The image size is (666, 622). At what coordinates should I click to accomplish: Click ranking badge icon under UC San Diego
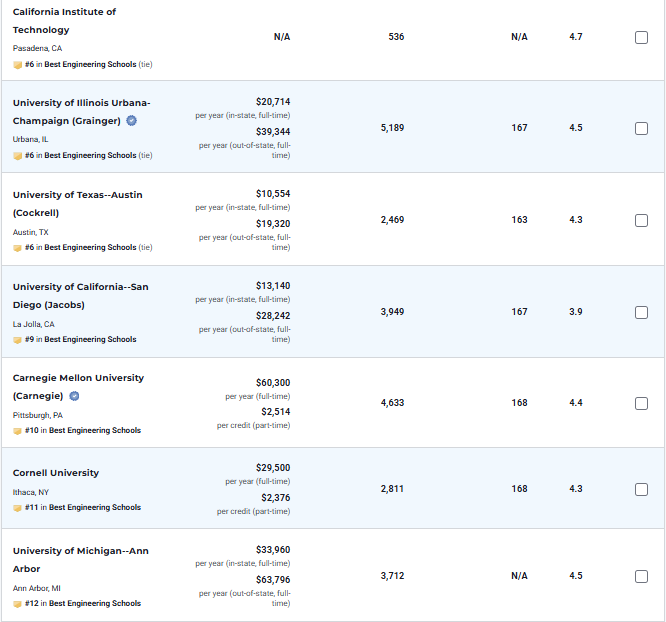[17, 339]
